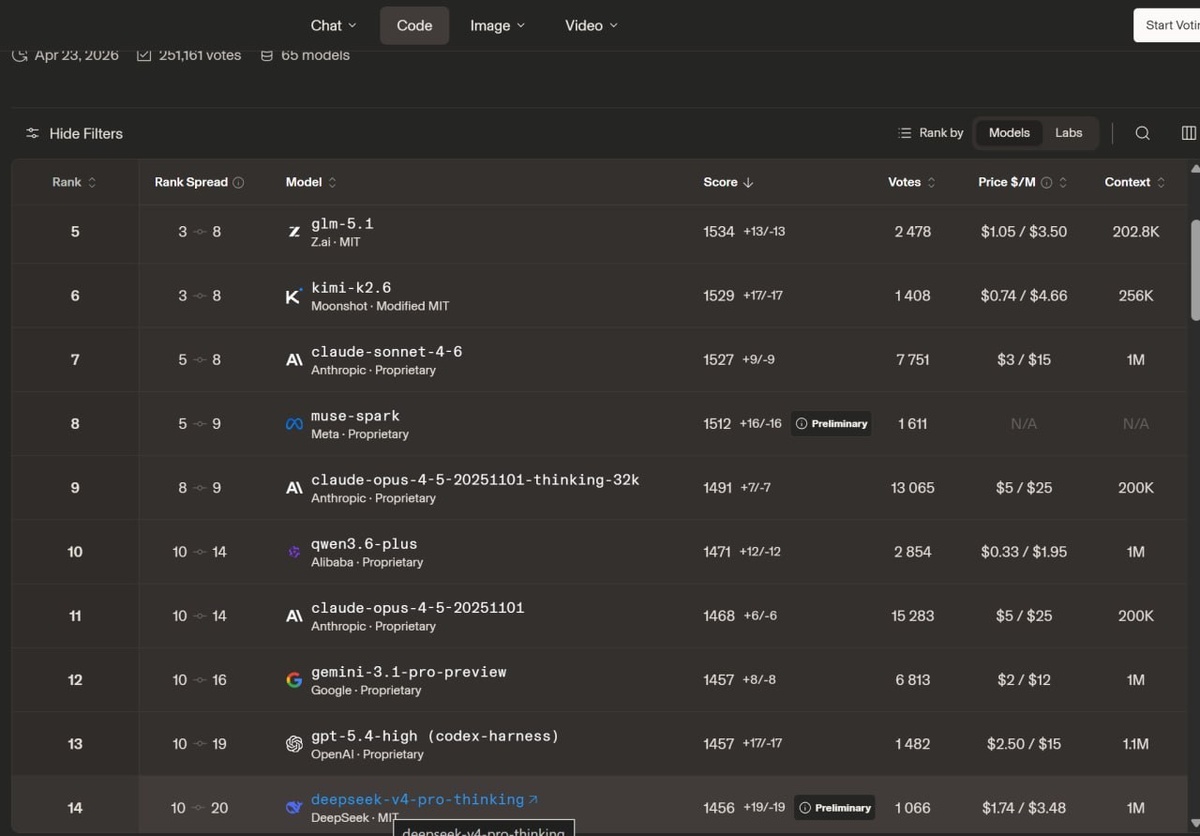Select Models in the Rank by toggle

[x=1009, y=133]
